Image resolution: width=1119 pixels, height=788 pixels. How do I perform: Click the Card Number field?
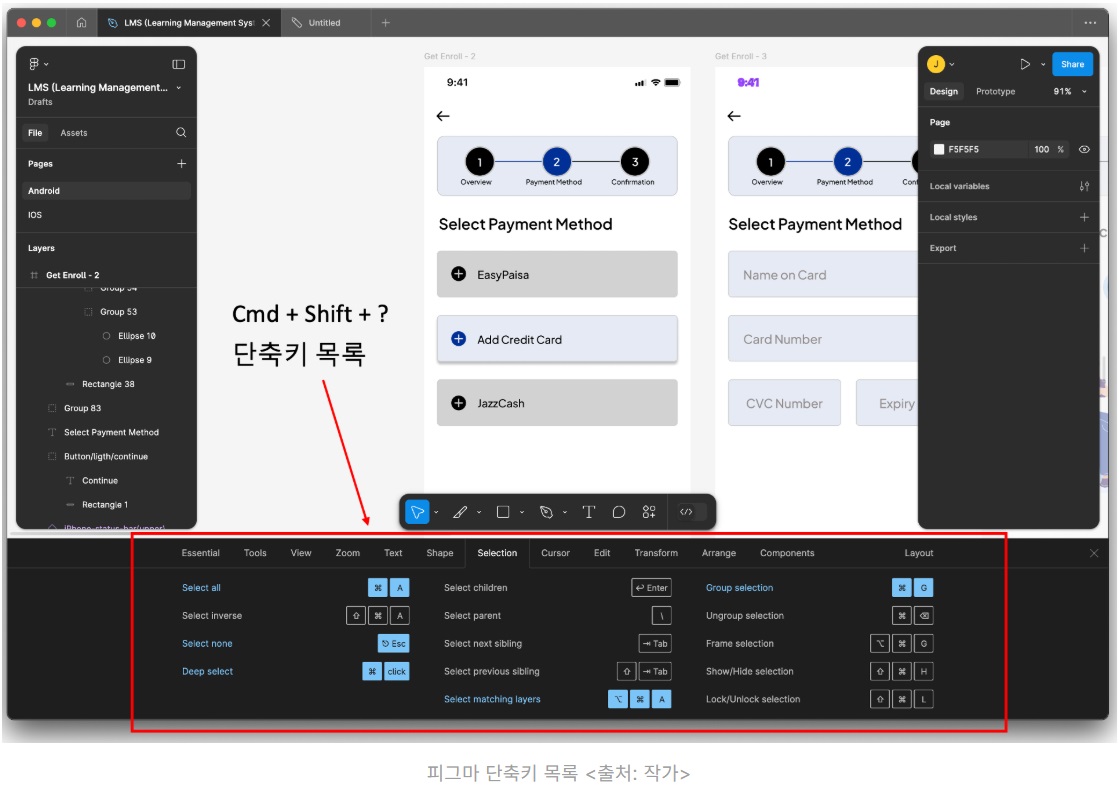823,339
